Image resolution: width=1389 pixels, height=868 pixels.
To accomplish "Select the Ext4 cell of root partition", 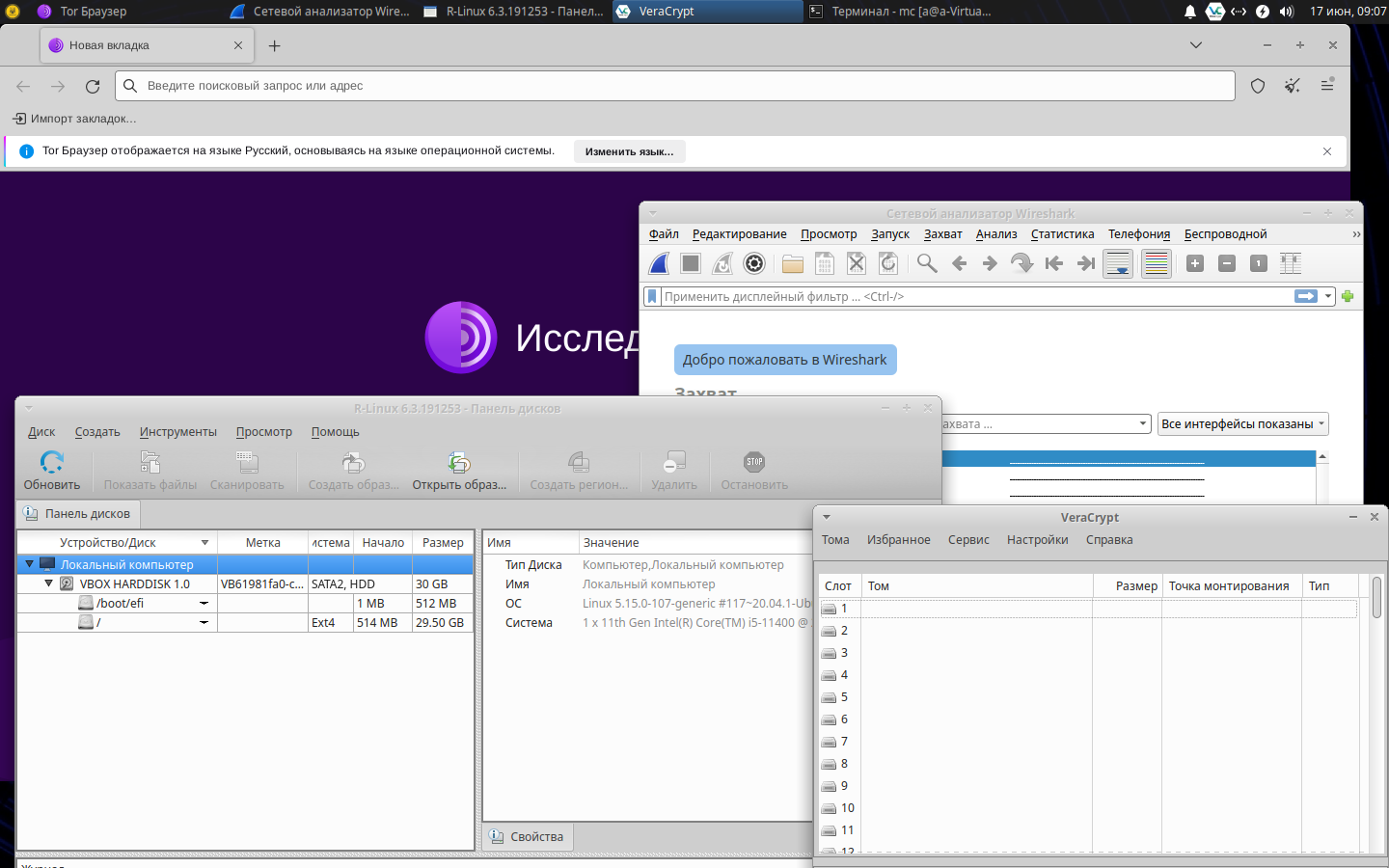I will click(331, 622).
